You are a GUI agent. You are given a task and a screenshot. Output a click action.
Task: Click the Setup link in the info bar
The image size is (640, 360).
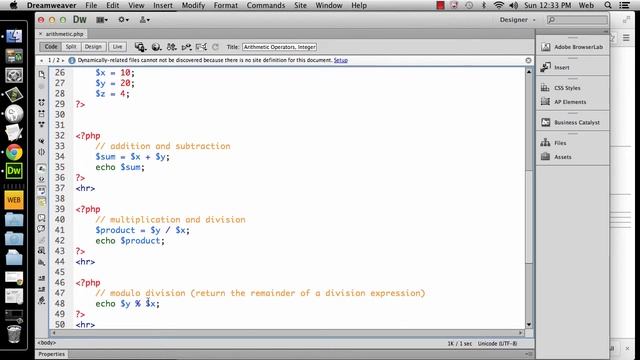(341, 60)
